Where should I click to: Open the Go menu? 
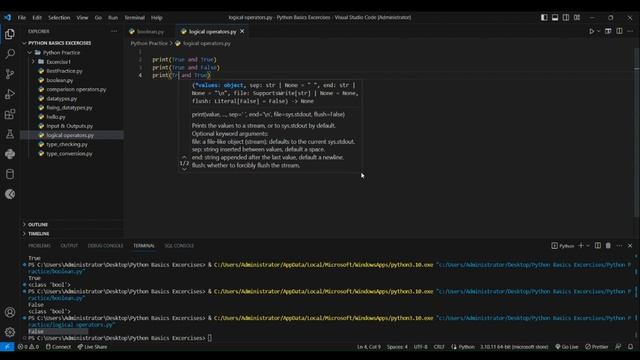tap(98, 18)
